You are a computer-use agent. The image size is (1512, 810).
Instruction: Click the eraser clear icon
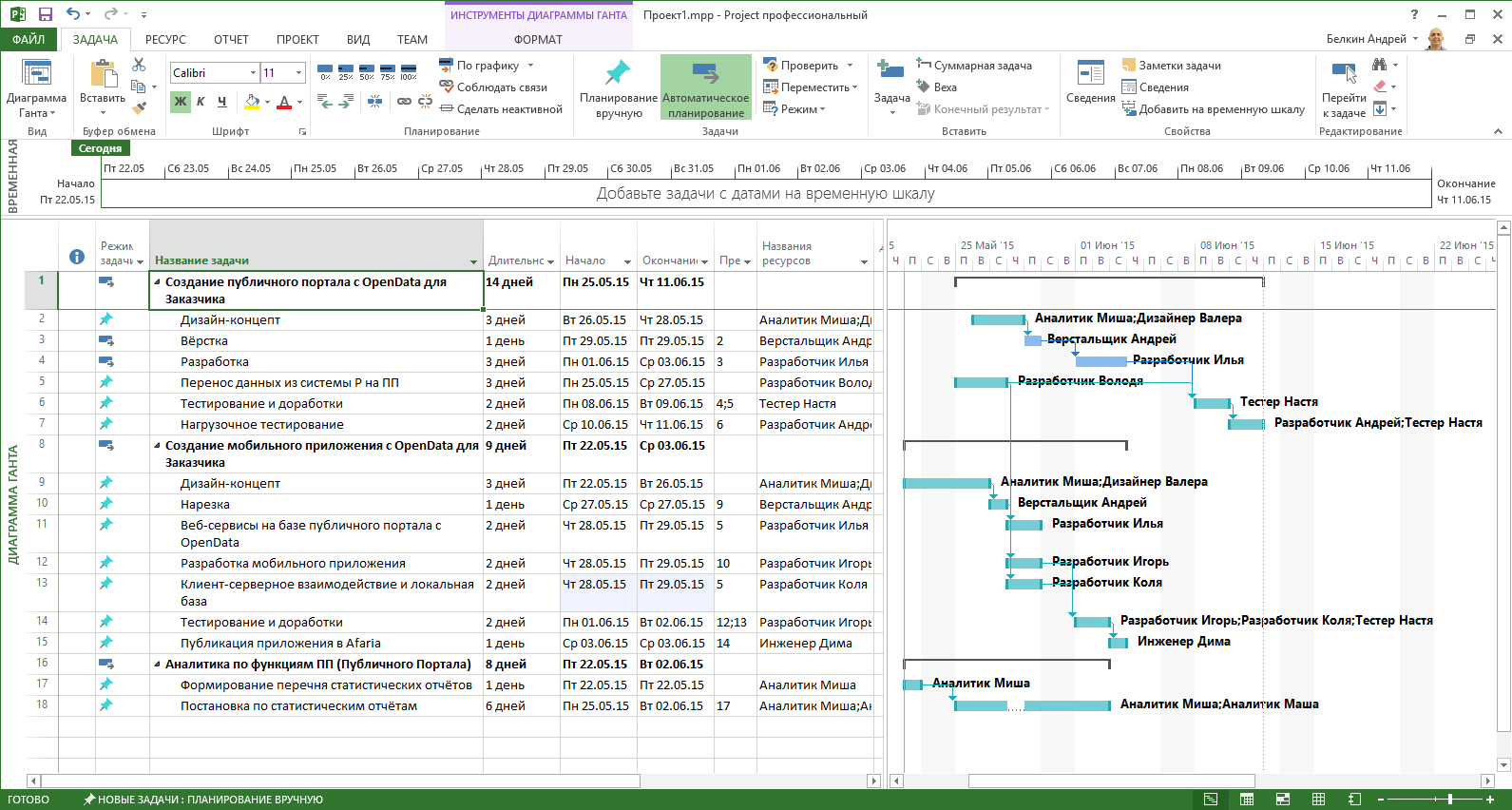point(1380,87)
